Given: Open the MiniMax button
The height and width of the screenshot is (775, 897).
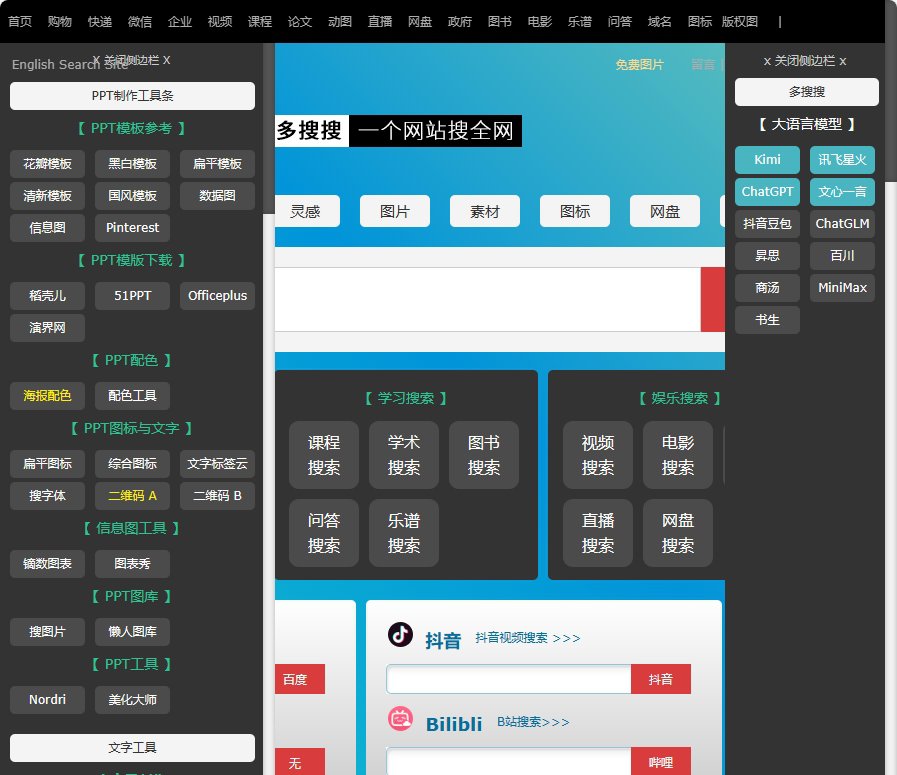Looking at the screenshot, I should pos(842,288).
